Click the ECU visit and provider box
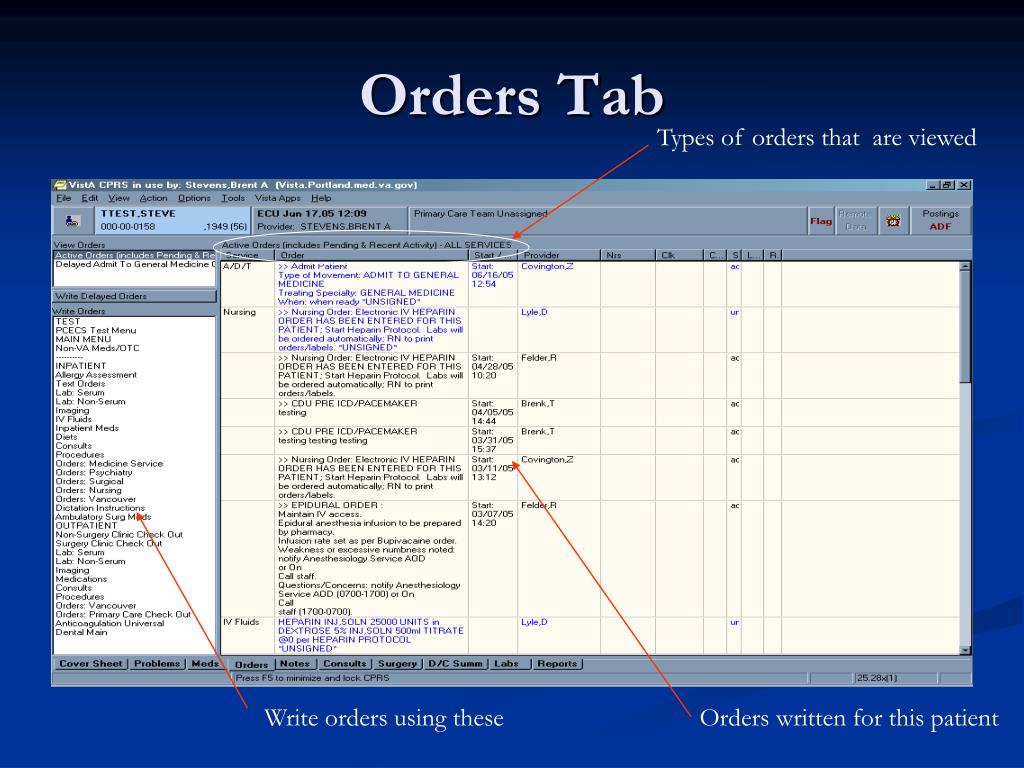This screenshot has width=1024, height=768. click(330, 220)
